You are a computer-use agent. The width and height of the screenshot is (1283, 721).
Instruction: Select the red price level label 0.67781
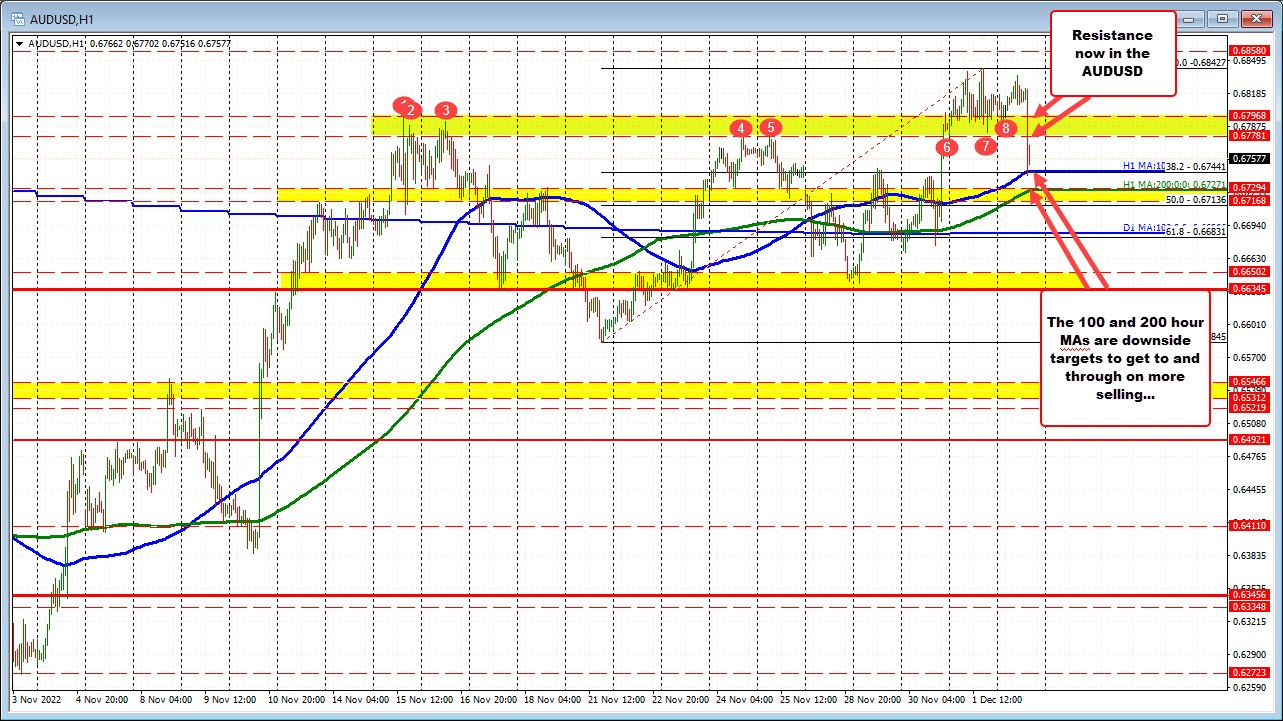coord(1250,136)
